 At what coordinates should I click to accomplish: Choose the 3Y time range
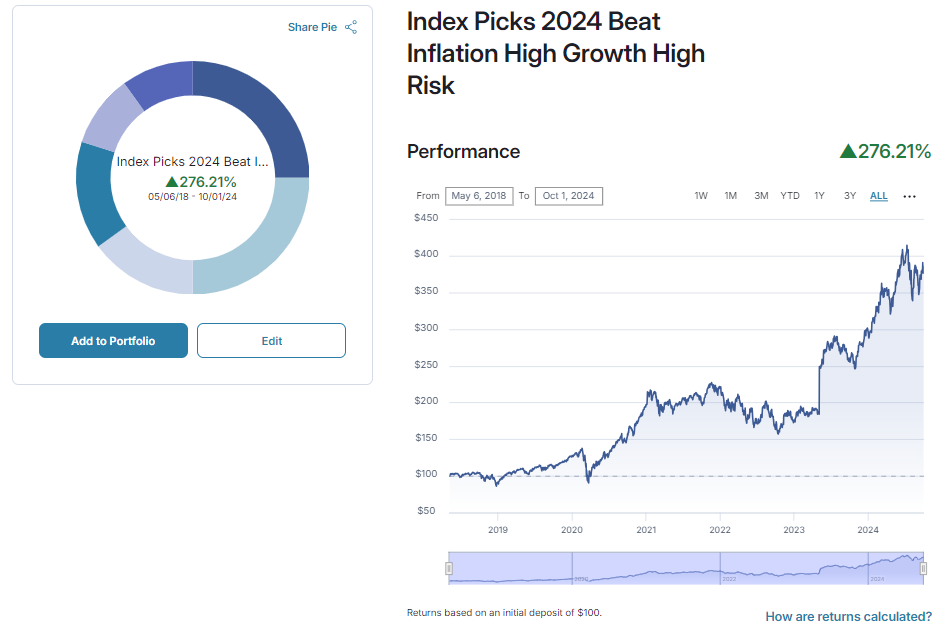pyautogui.click(x=850, y=196)
